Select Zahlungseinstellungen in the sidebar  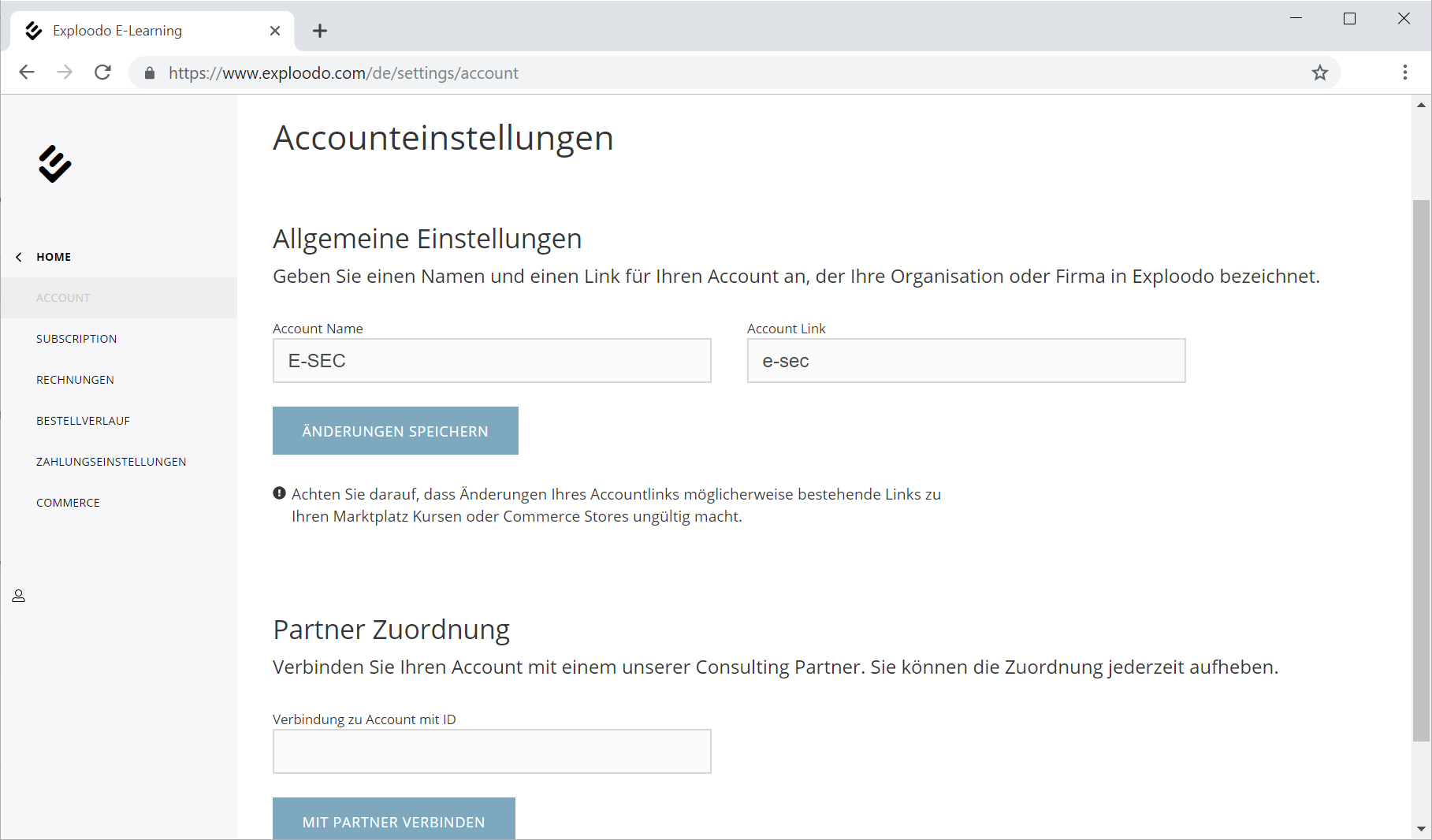click(x=111, y=462)
